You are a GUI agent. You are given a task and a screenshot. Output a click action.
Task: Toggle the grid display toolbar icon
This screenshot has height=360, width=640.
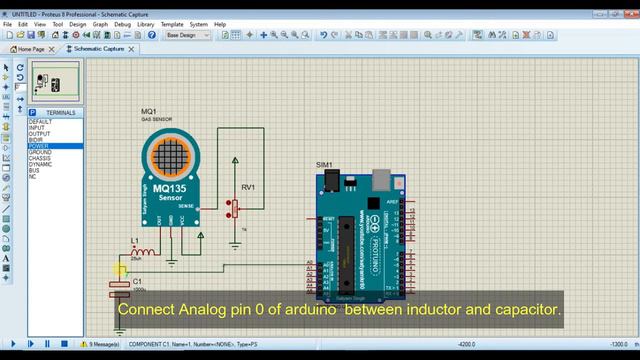[236, 35]
